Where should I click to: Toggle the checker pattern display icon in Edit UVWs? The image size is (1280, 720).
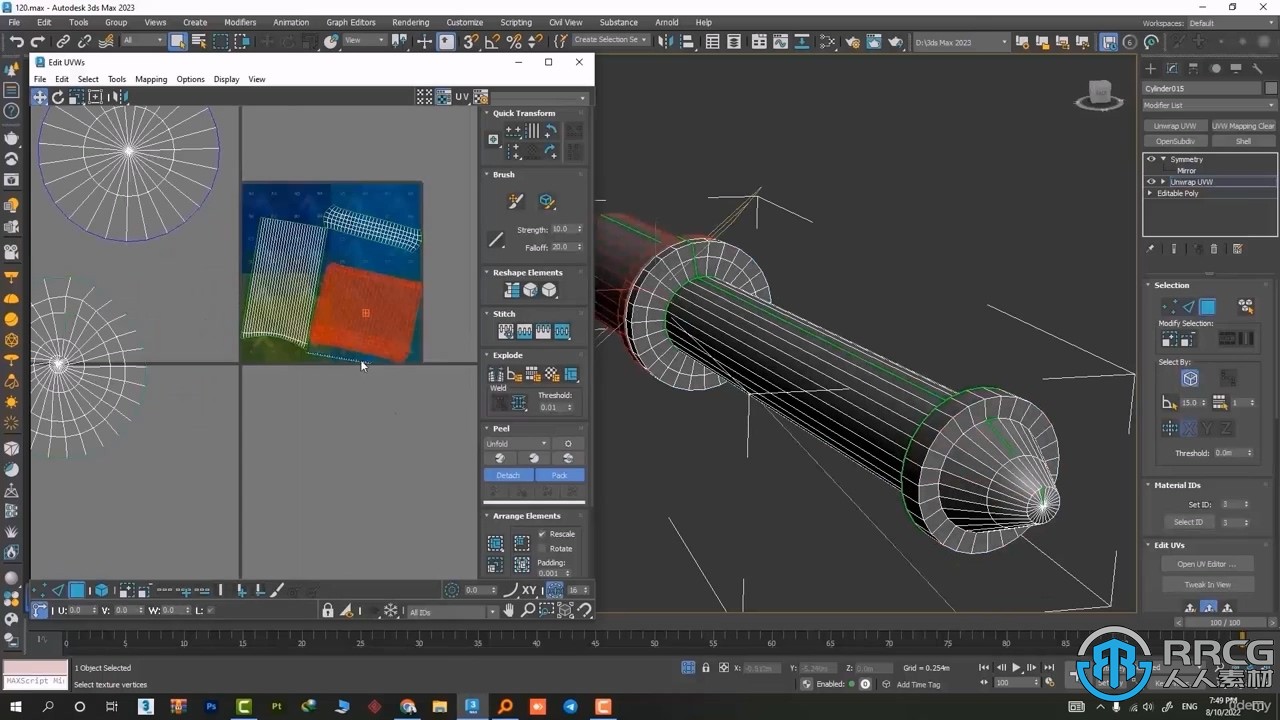tap(425, 97)
